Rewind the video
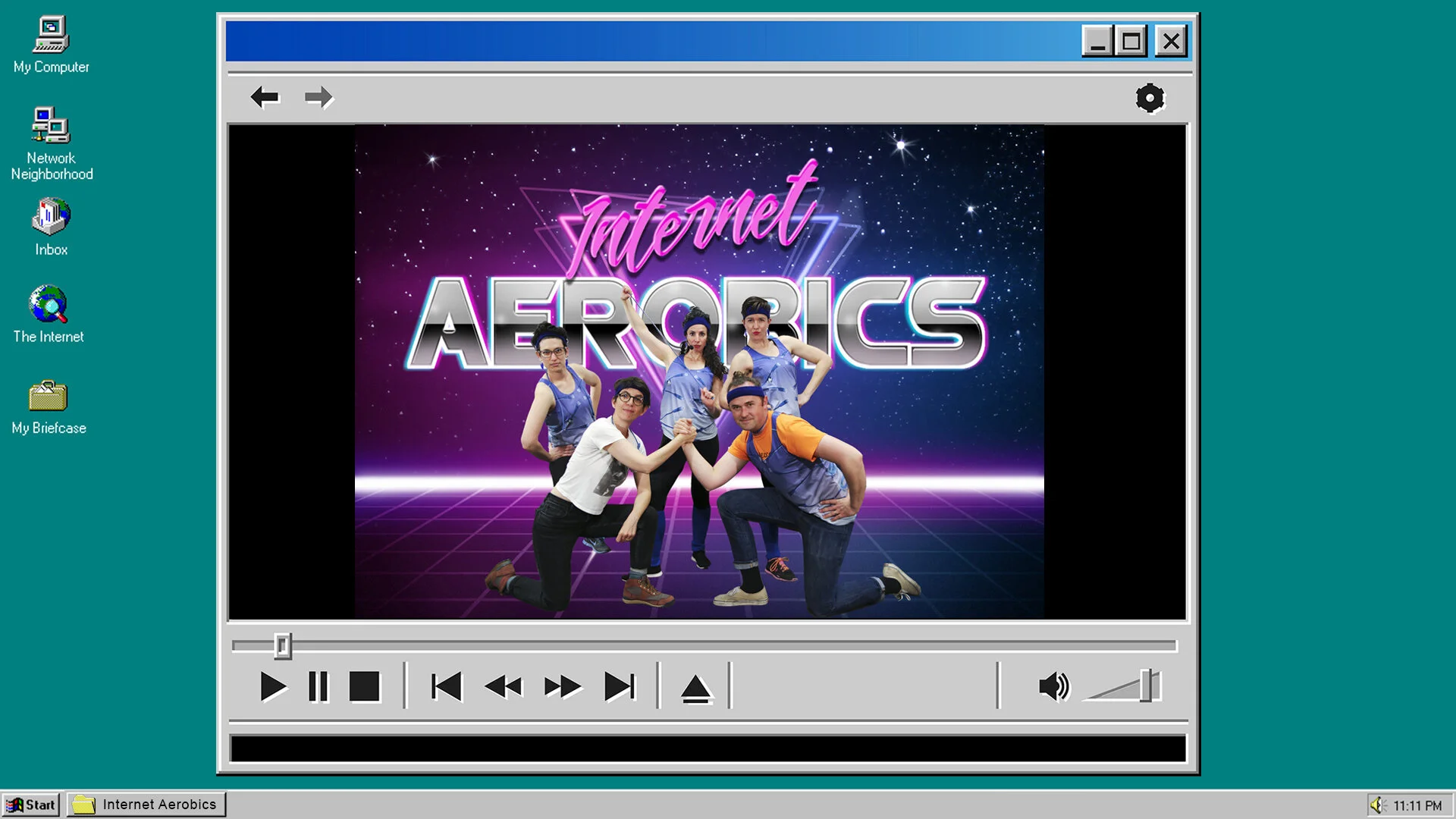Screen dimensions: 1456x819 coord(504,687)
